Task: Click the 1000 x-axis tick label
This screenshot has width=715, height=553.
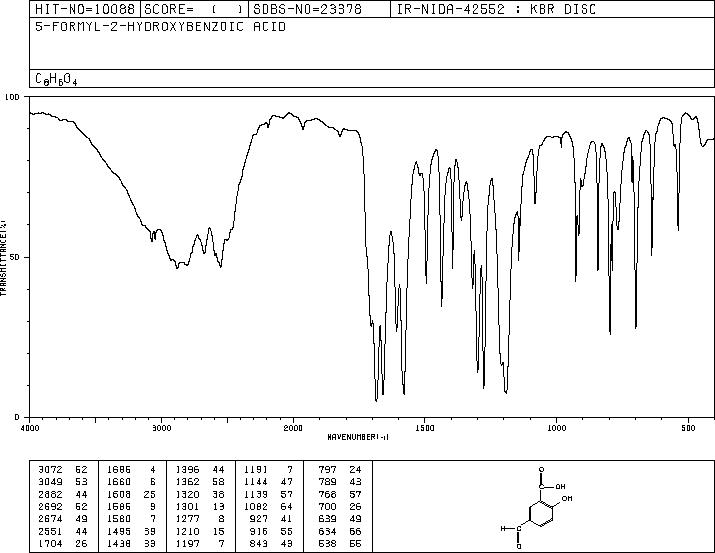Action: coord(556,428)
